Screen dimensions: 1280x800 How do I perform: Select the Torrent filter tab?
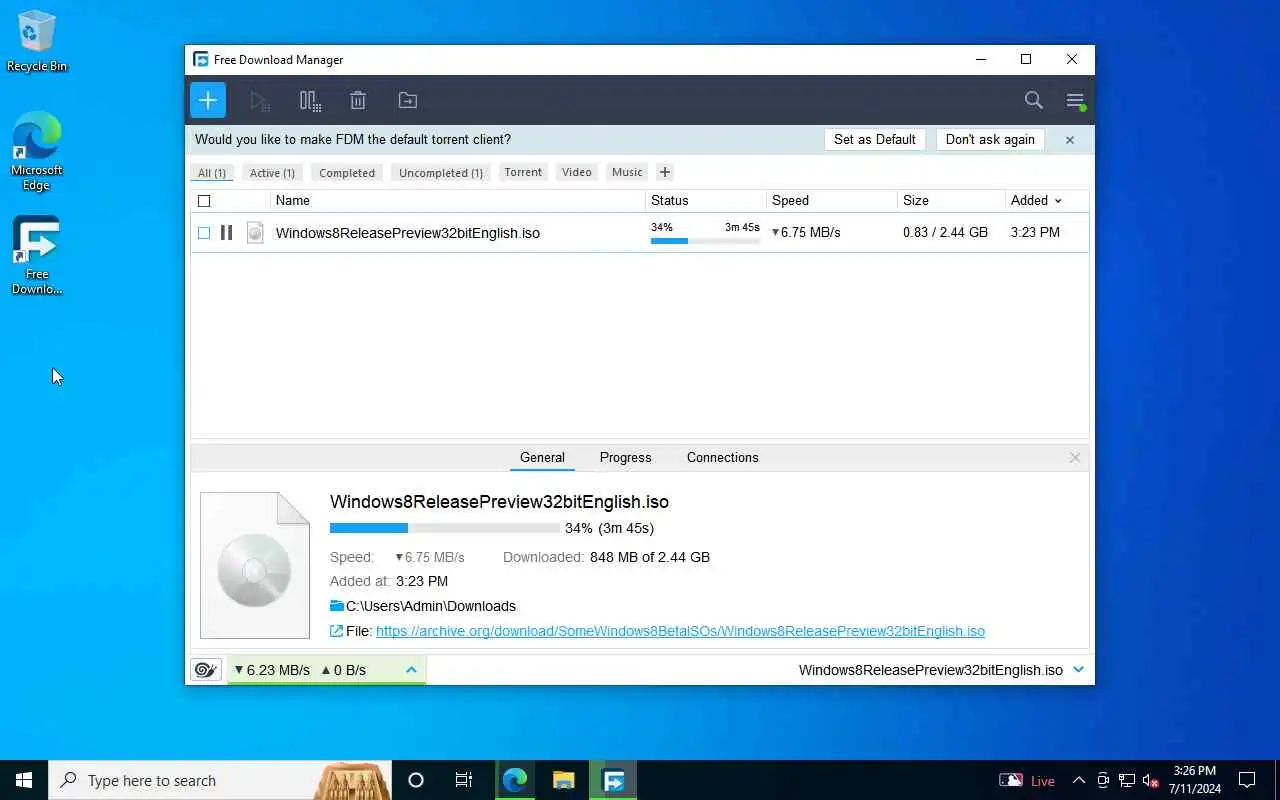point(523,172)
